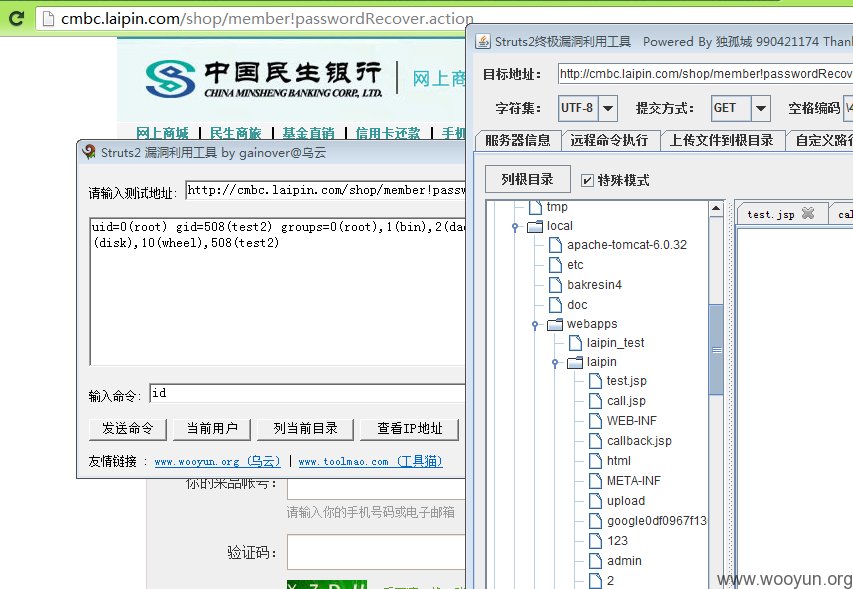The height and width of the screenshot is (589, 853).
Task: Click the page icon in address bar
Action: 48,18
